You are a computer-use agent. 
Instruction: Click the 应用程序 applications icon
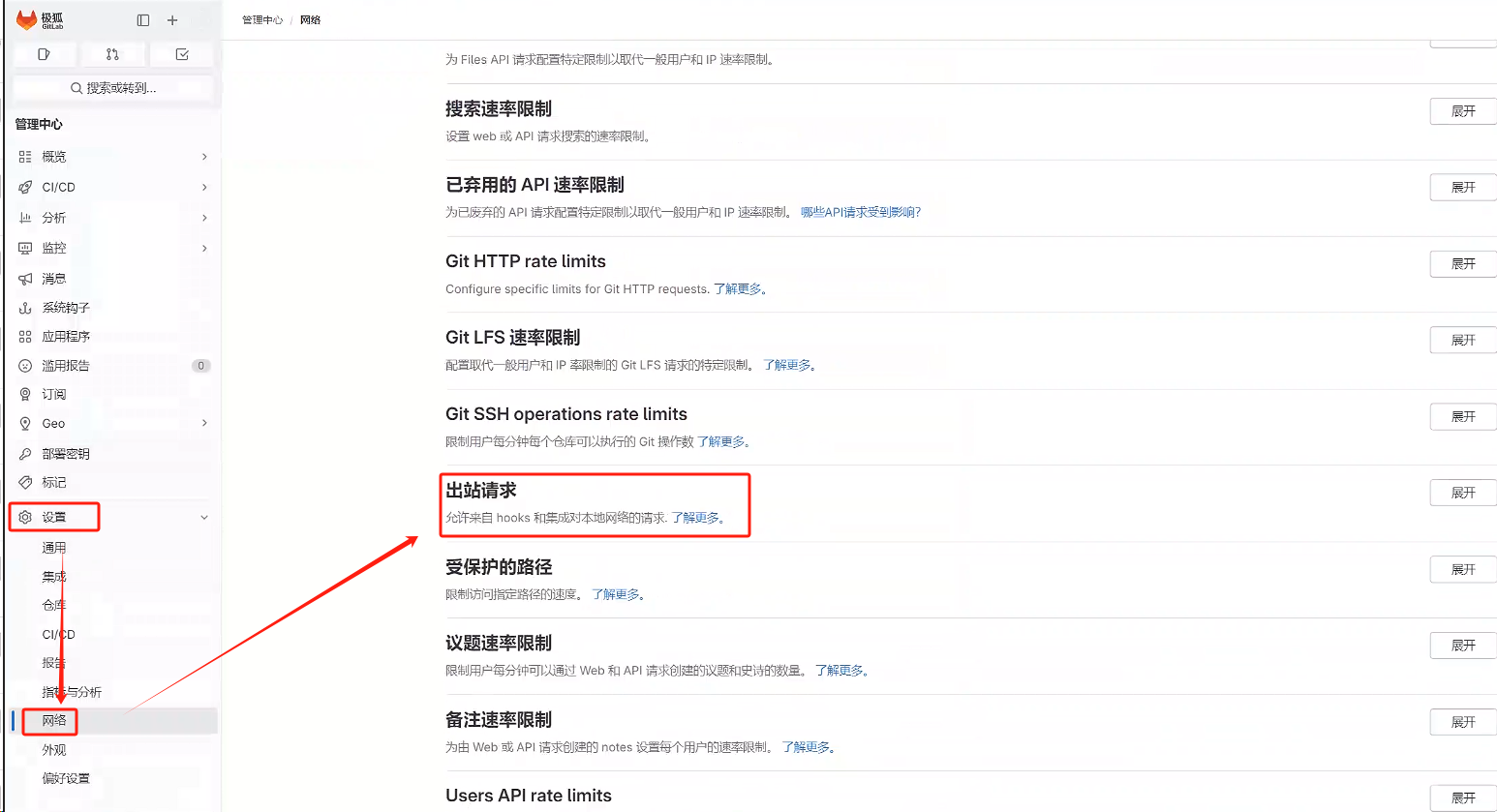point(25,337)
